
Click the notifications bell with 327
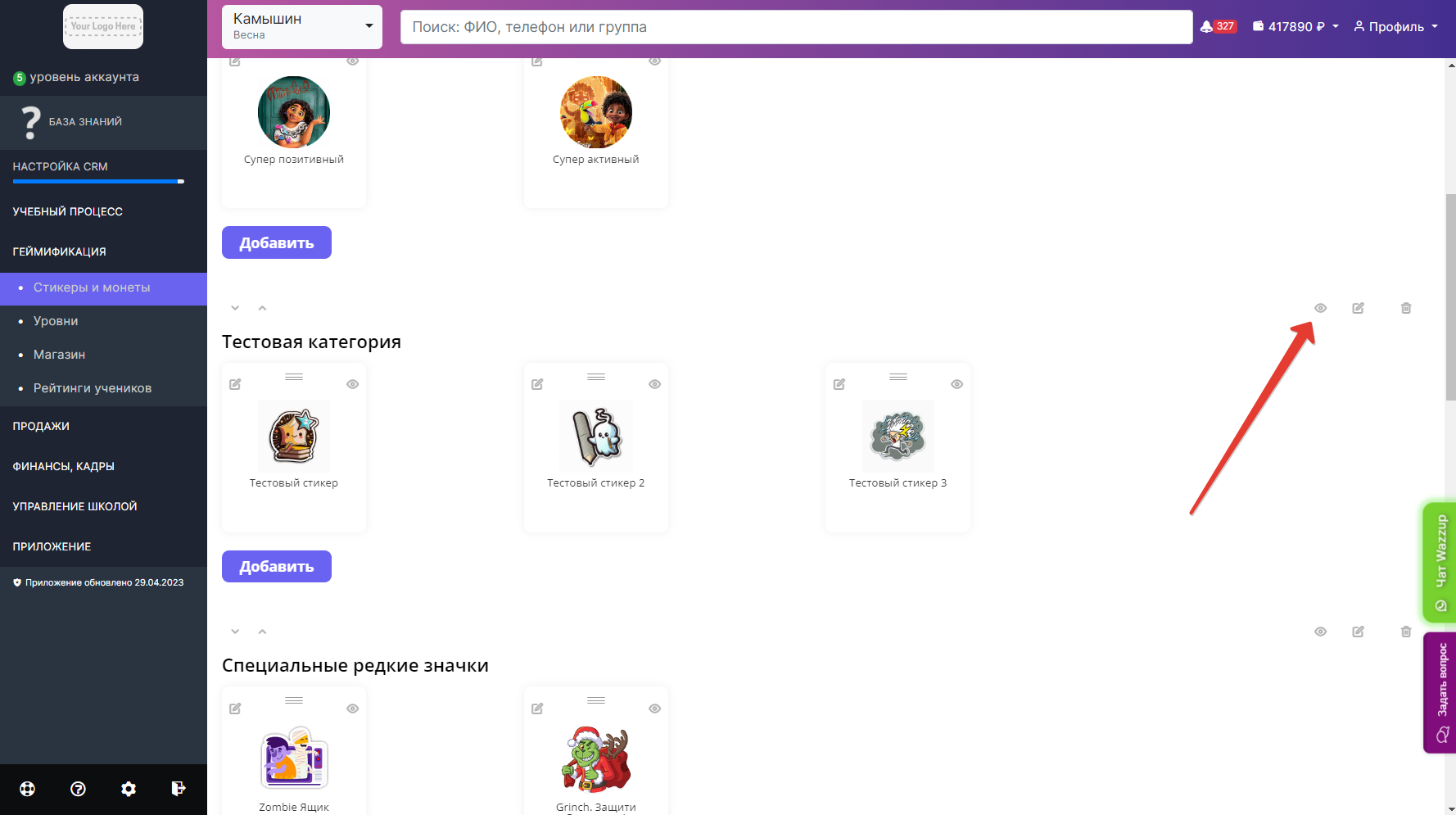tap(1218, 26)
